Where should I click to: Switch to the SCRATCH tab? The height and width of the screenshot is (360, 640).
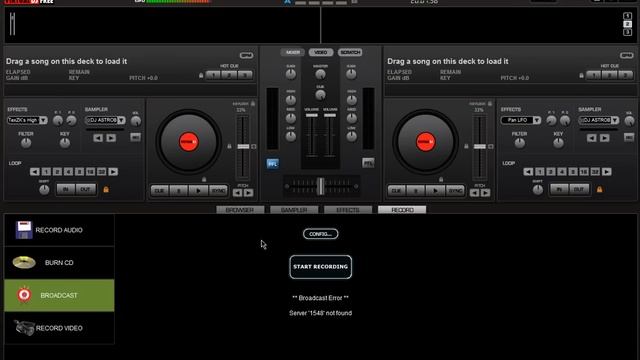click(350, 52)
